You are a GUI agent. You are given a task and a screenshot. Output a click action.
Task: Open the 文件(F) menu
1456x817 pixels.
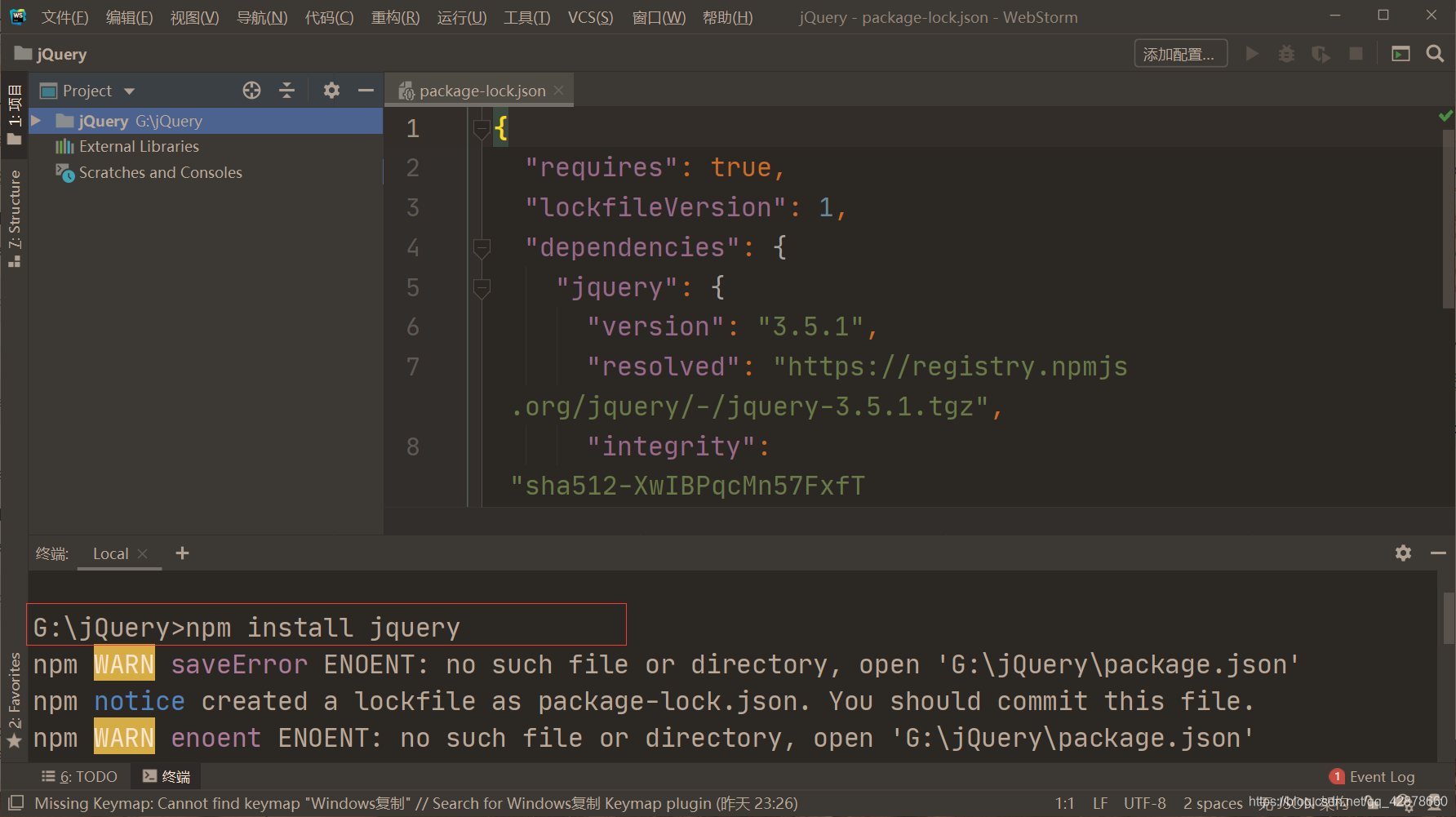[64, 17]
